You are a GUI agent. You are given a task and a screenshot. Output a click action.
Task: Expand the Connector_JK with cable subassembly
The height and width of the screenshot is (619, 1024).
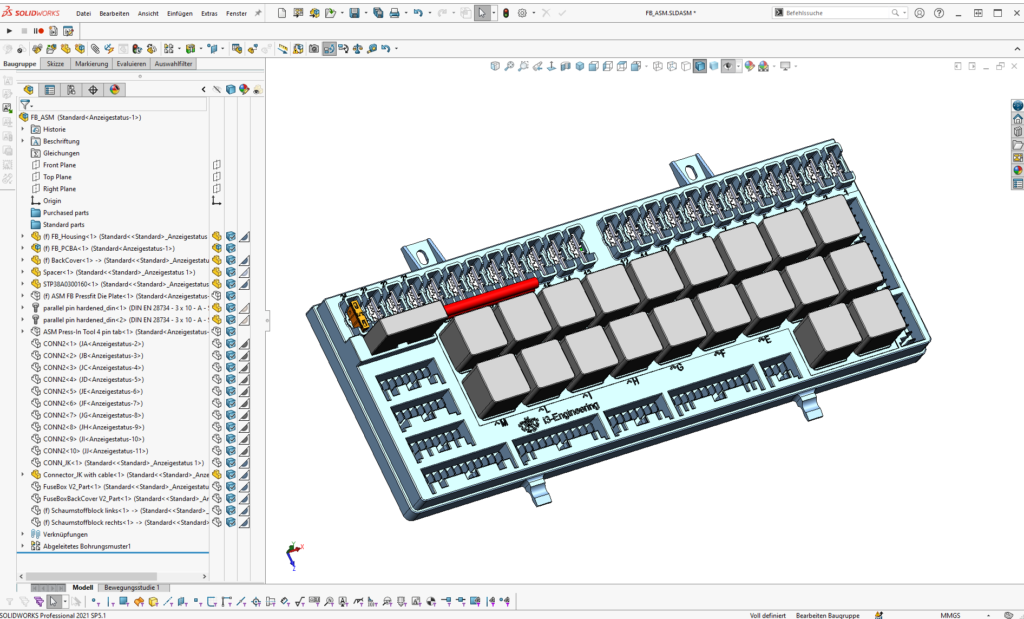point(23,474)
